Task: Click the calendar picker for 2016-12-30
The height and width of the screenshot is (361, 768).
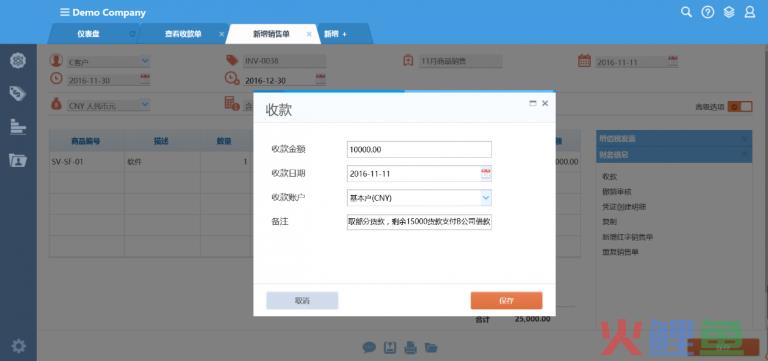Action: point(320,78)
